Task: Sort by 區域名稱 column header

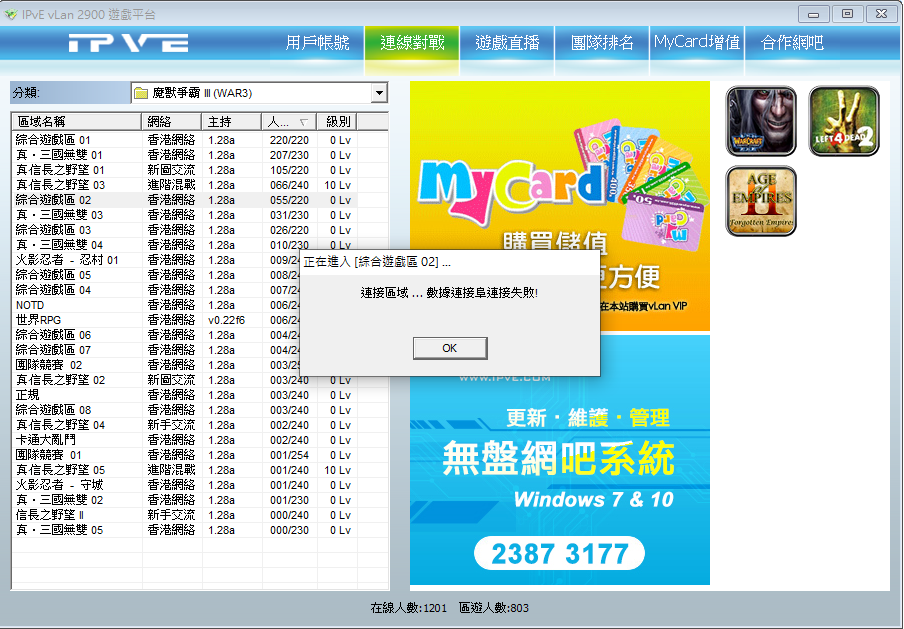Action: tap(76, 121)
